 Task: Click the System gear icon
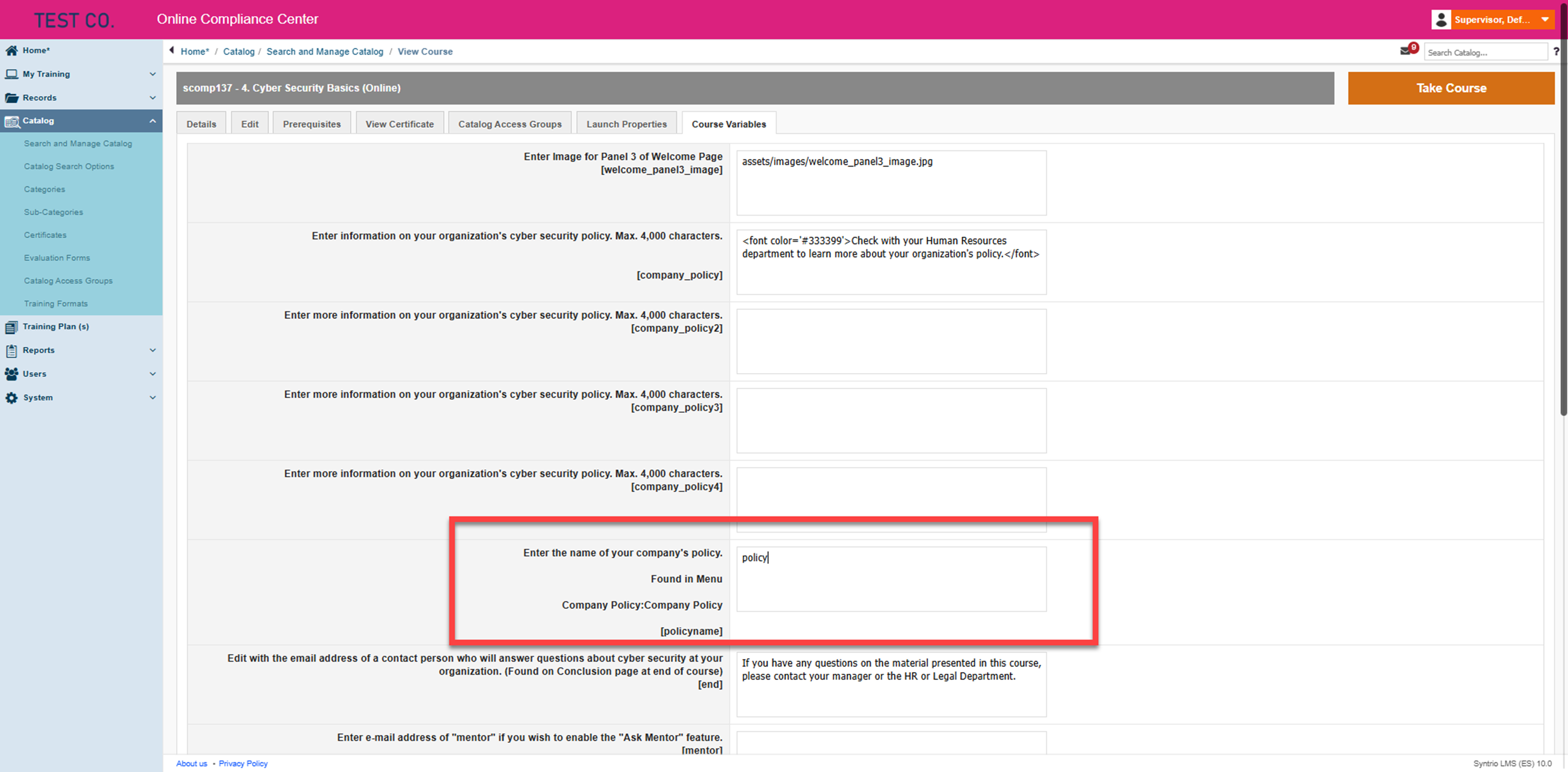(x=11, y=398)
